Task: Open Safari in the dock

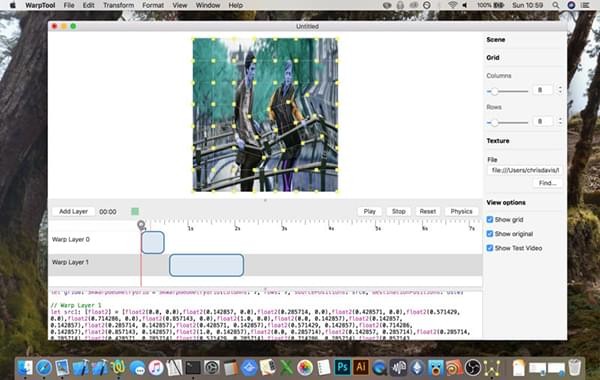Action: click(x=44, y=368)
